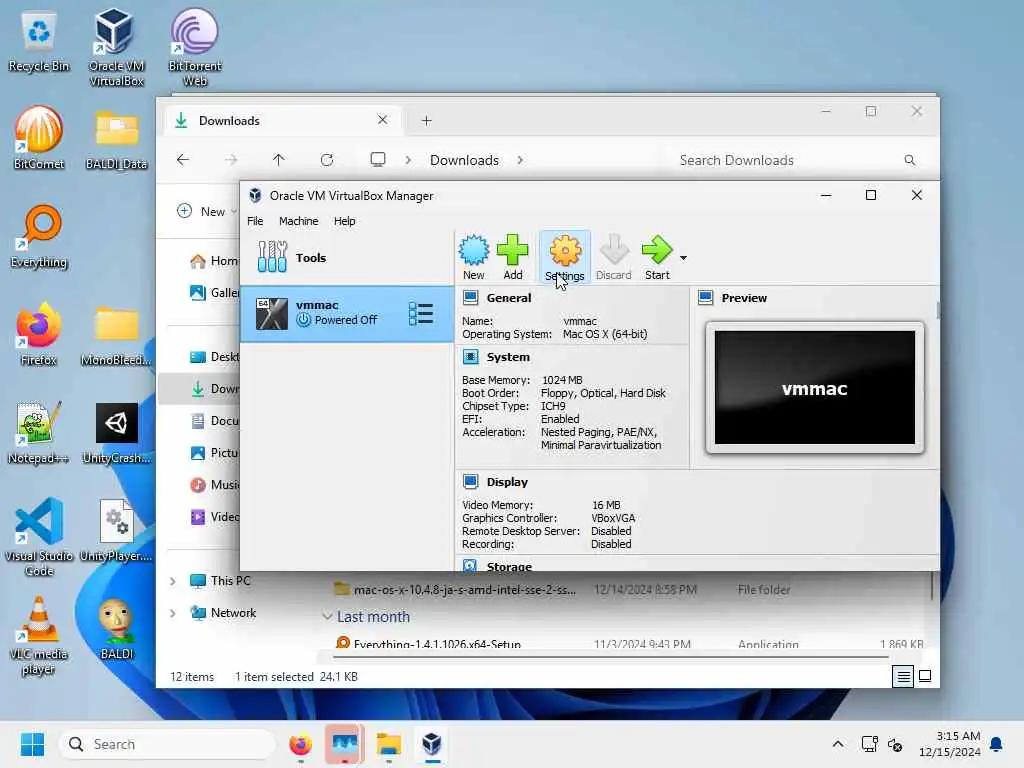Switch to details view in File Explorer
Viewport: 1024px width, 768px height.
click(x=903, y=677)
